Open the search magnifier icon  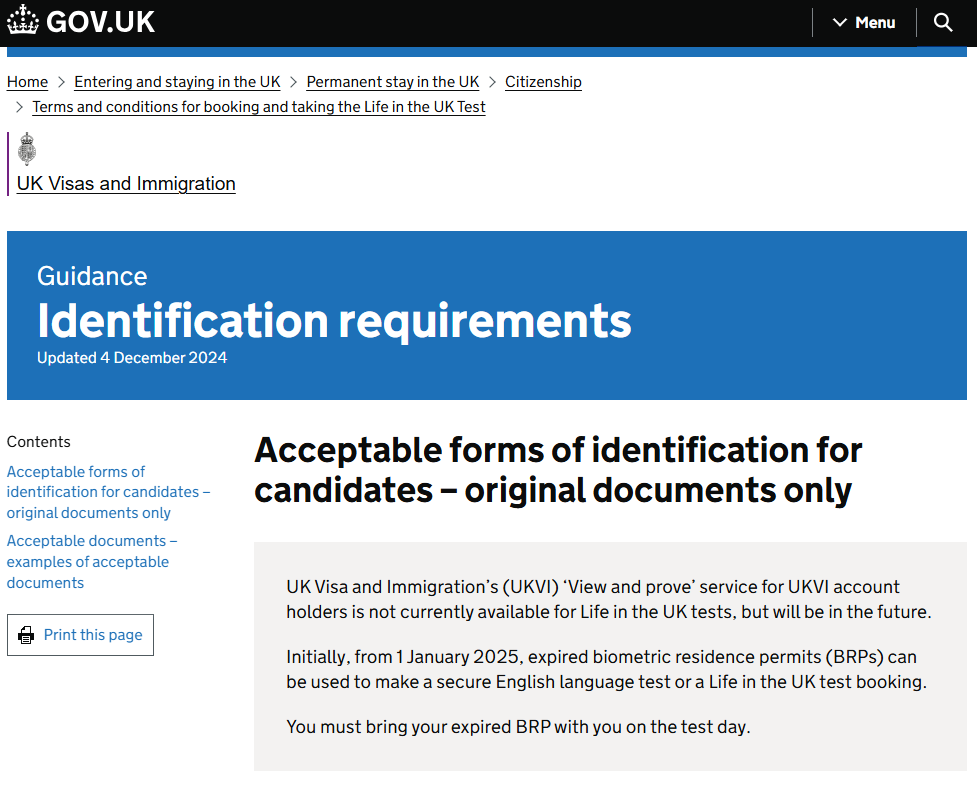pos(943,22)
